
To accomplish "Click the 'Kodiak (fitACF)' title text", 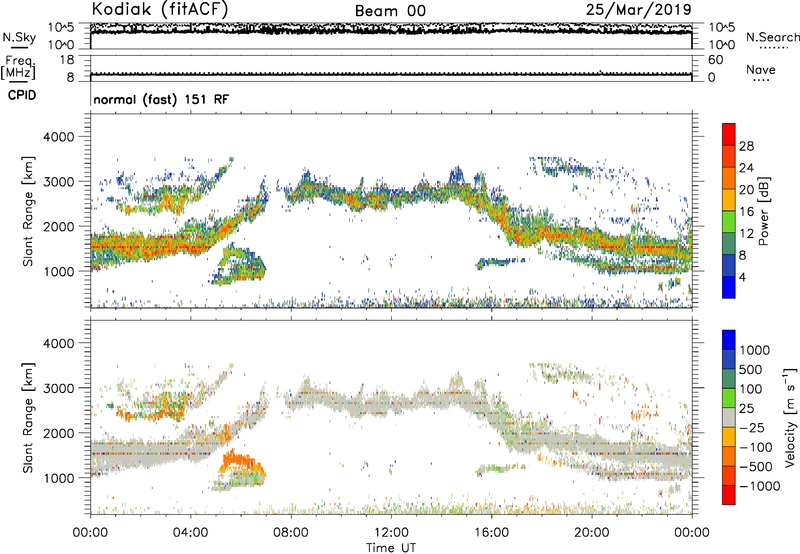I will point(160,9).
